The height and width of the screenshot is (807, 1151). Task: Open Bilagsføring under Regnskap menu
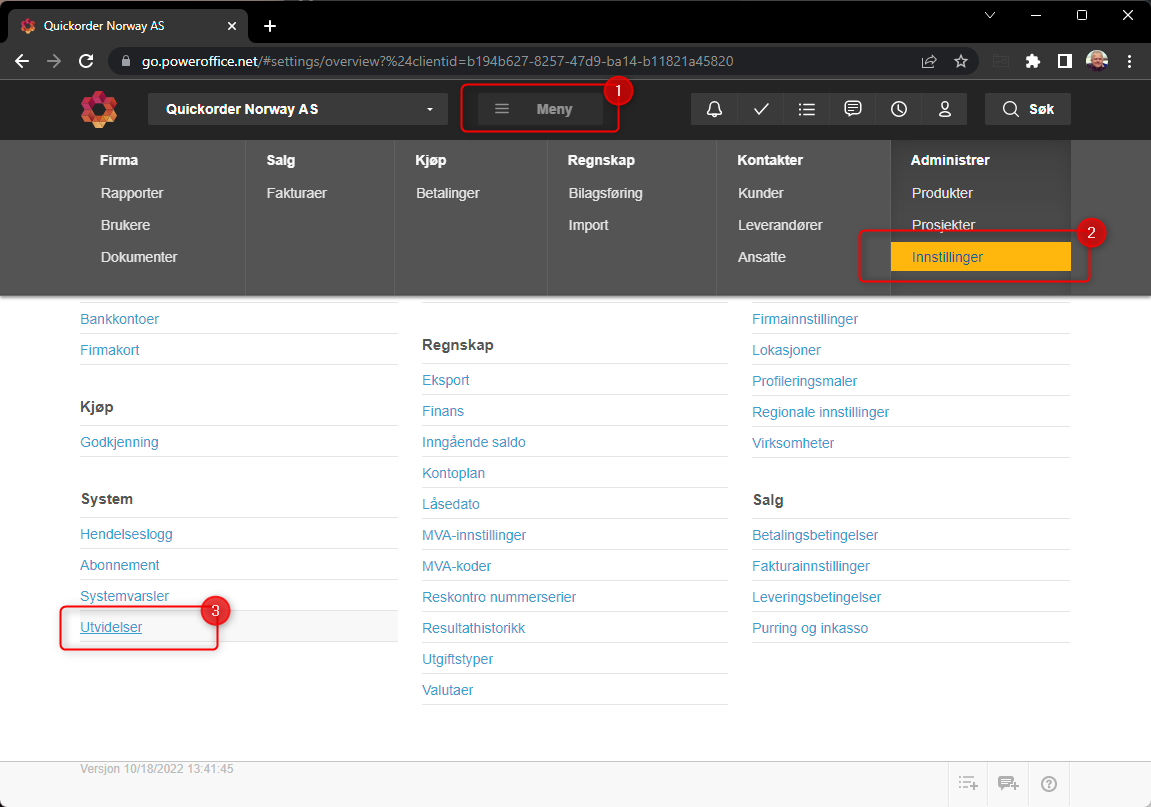(x=606, y=193)
